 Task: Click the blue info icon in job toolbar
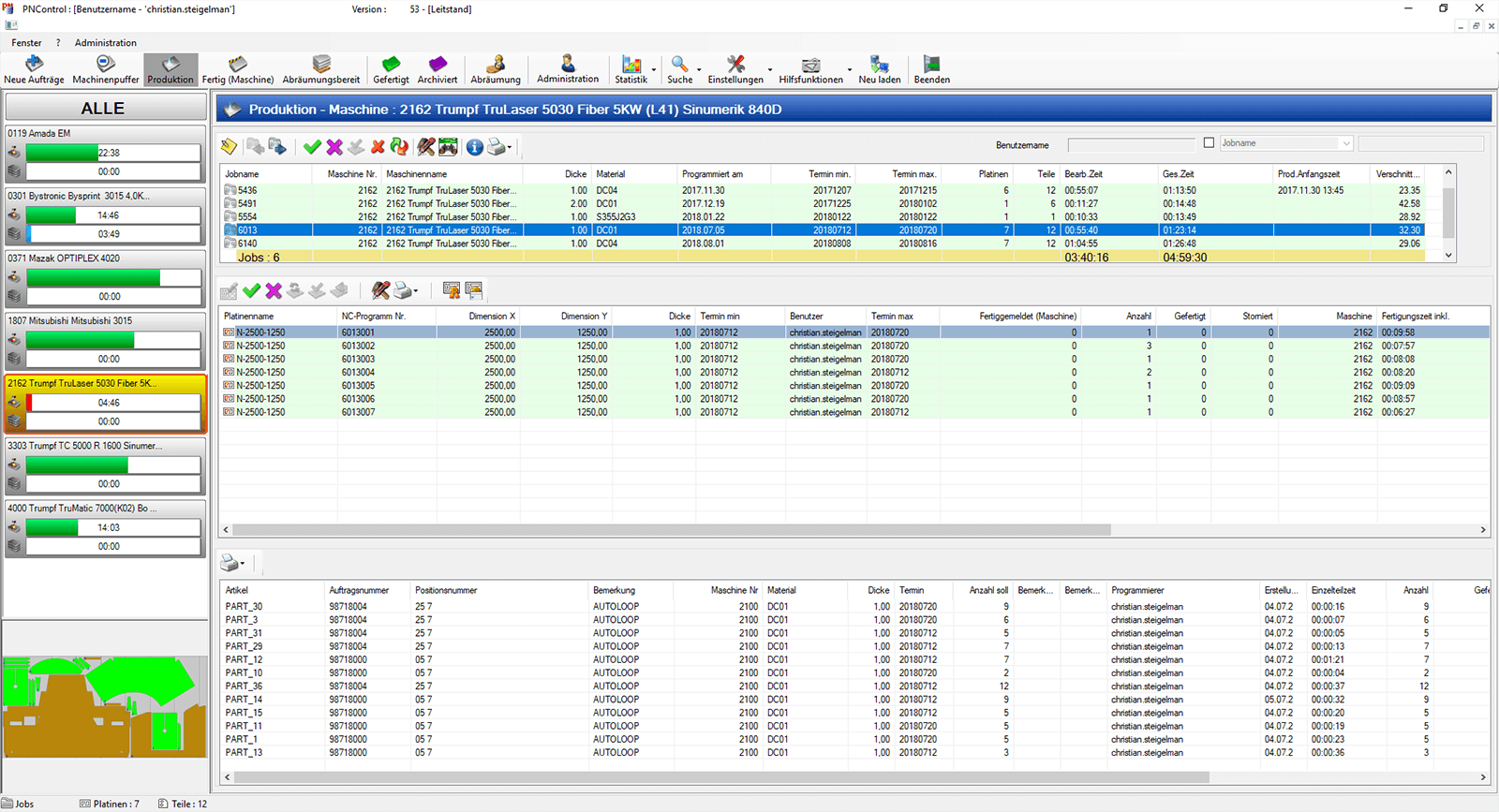click(x=475, y=147)
